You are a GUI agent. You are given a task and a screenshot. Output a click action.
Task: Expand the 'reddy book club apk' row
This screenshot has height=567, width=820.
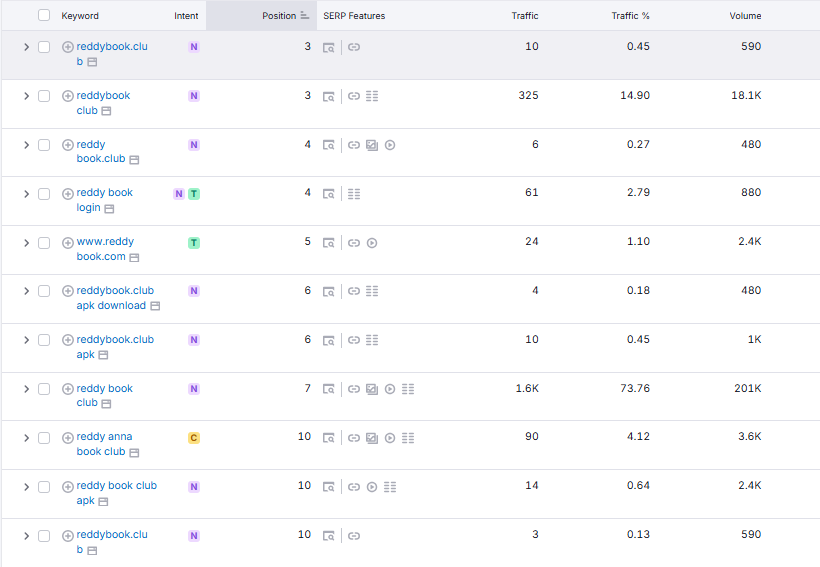coord(26,487)
